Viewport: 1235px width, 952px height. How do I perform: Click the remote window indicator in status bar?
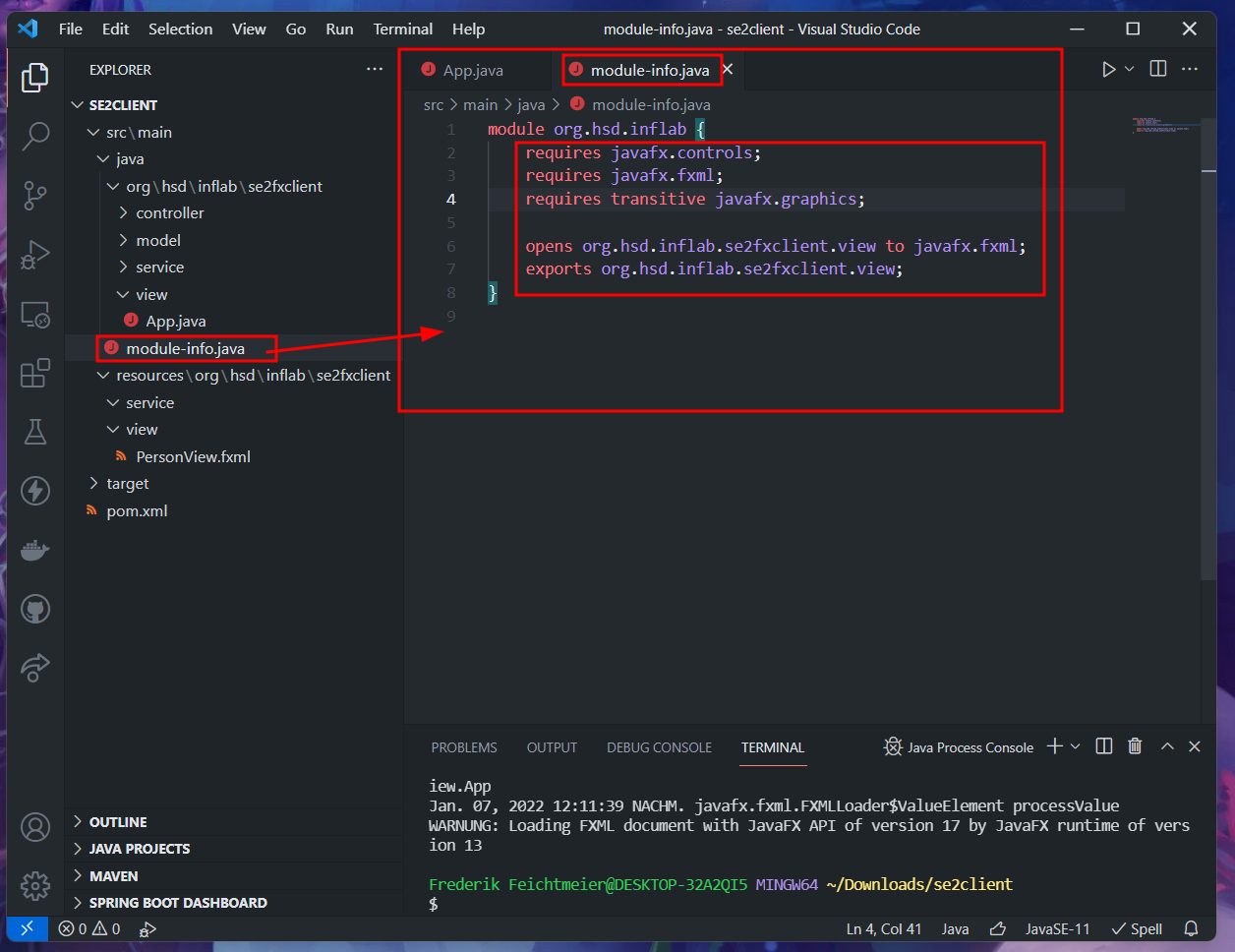(28, 928)
